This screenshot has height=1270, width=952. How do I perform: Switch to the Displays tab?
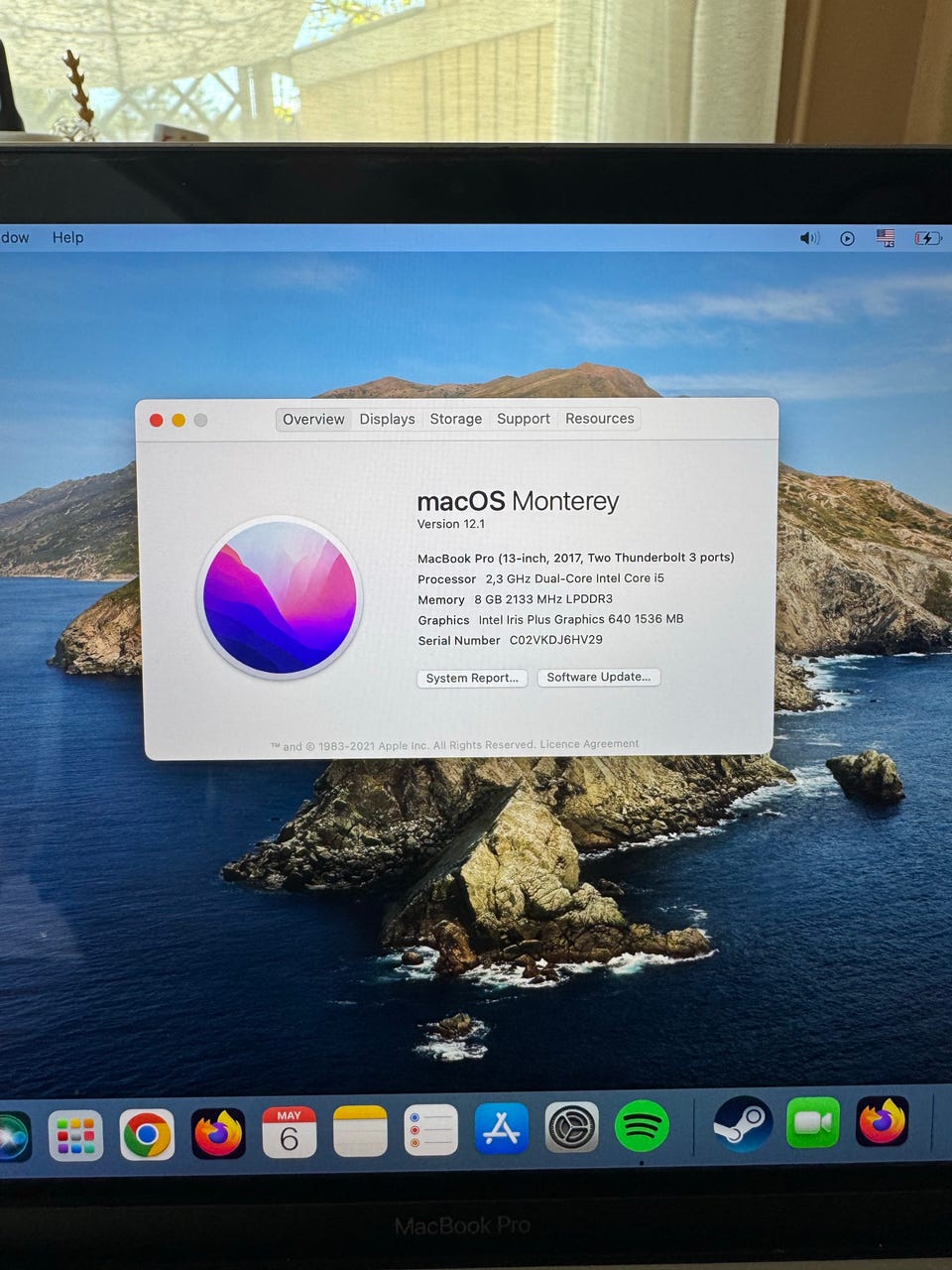click(x=387, y=419)
